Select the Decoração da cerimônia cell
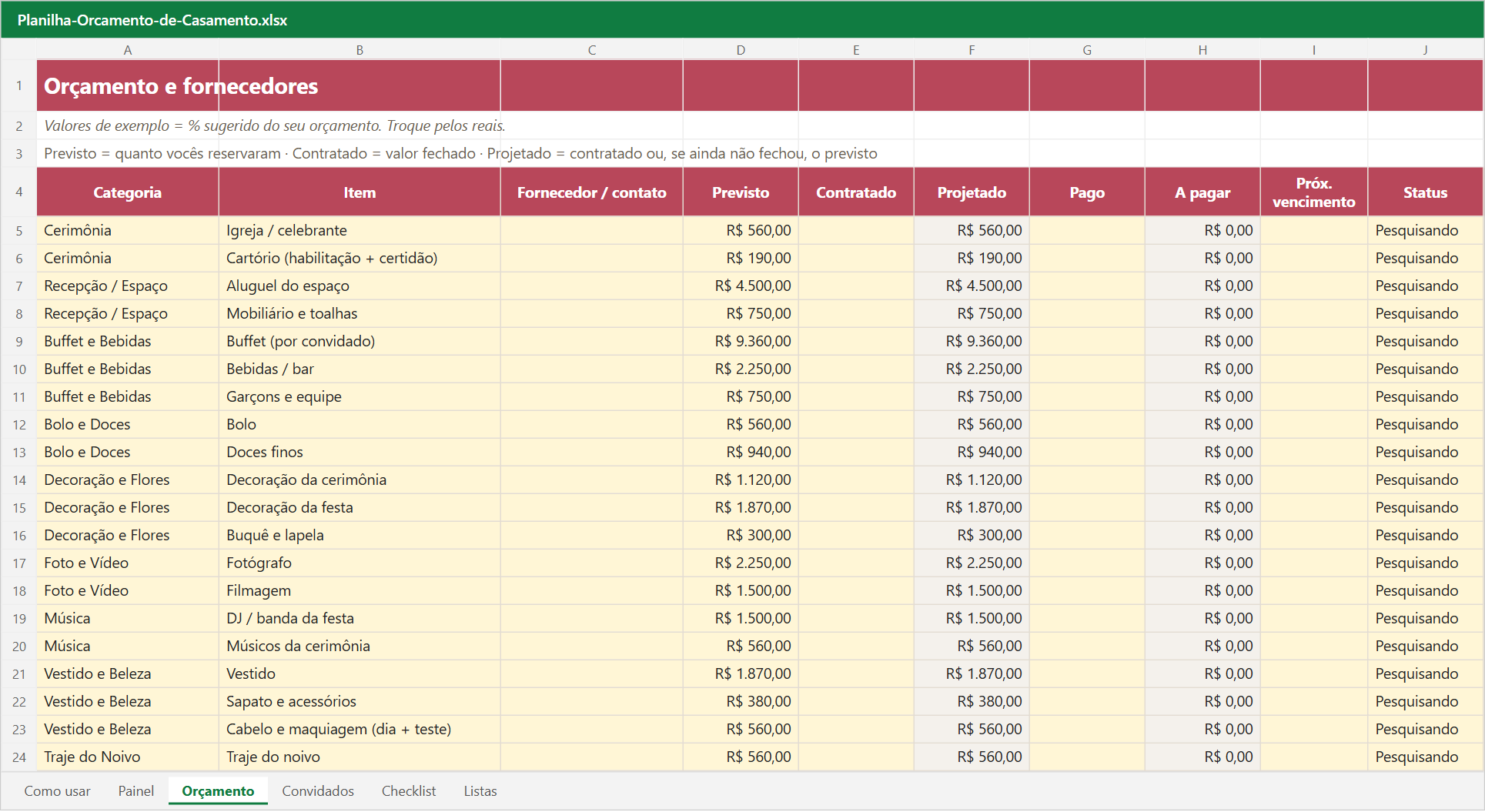 click(x=360, y=480)
